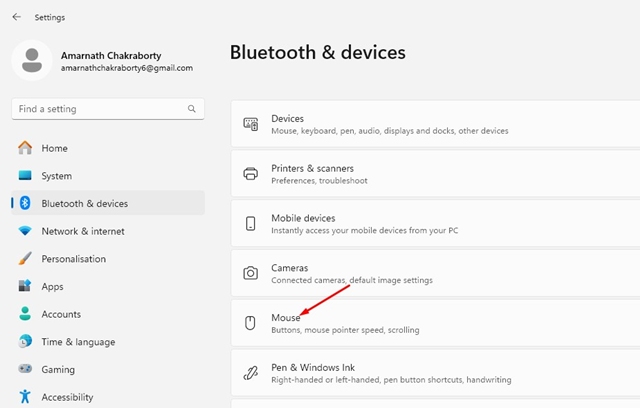The width and height of the screenshot is (640, 408).
Task: Click the Printers & scanners printer icon
Action: 251,174
